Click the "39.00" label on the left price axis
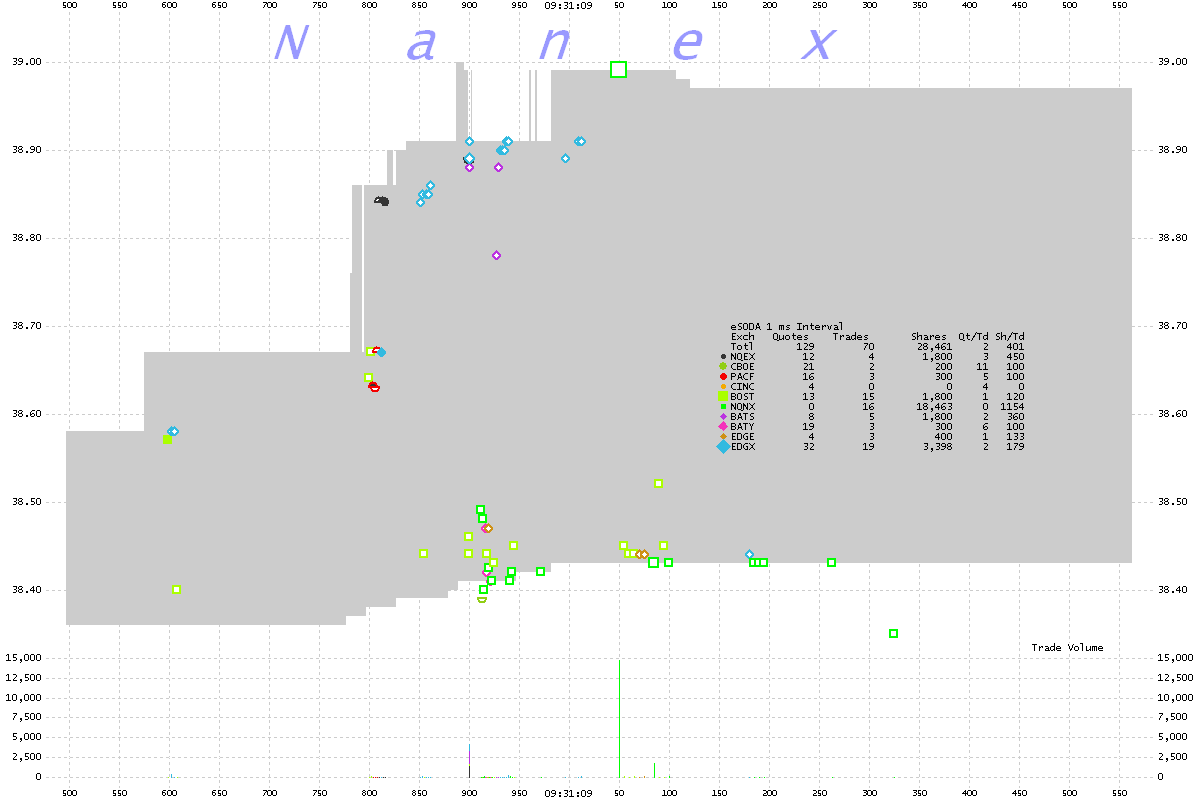The width and height of the screenshot is (1200, 800). [x=25, y=62]
